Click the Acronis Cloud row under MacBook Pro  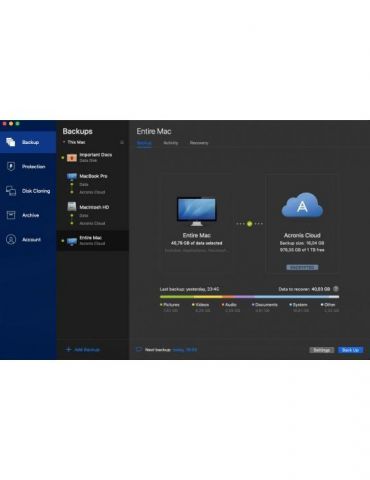coord(92,192)
